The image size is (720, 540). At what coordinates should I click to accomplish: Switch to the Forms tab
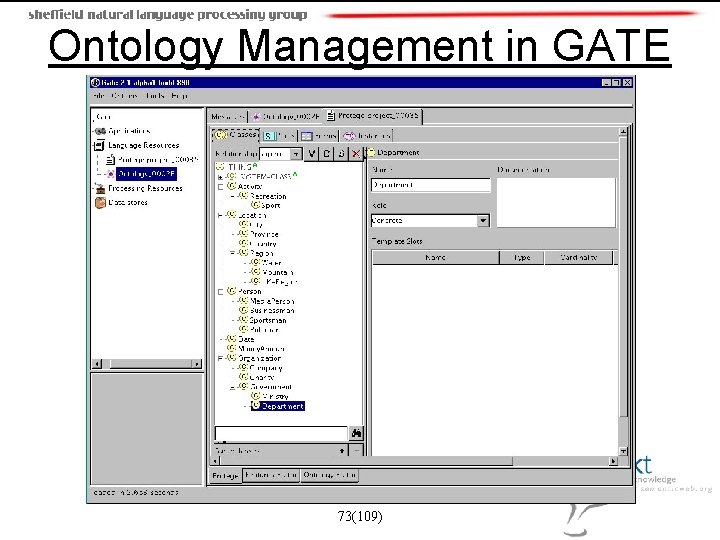319,136
